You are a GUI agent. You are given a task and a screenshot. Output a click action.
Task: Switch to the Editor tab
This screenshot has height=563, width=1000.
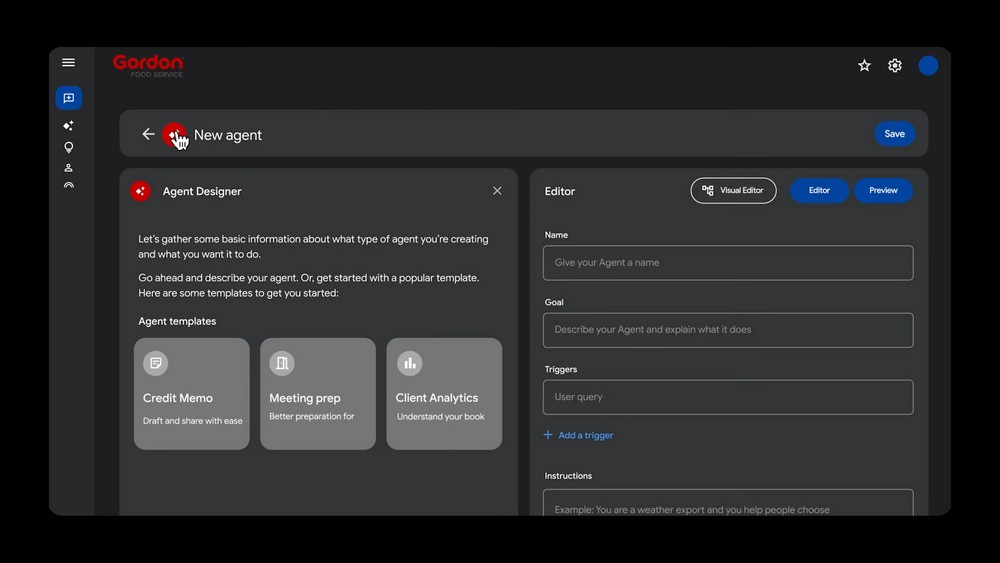tap(819, 191)
